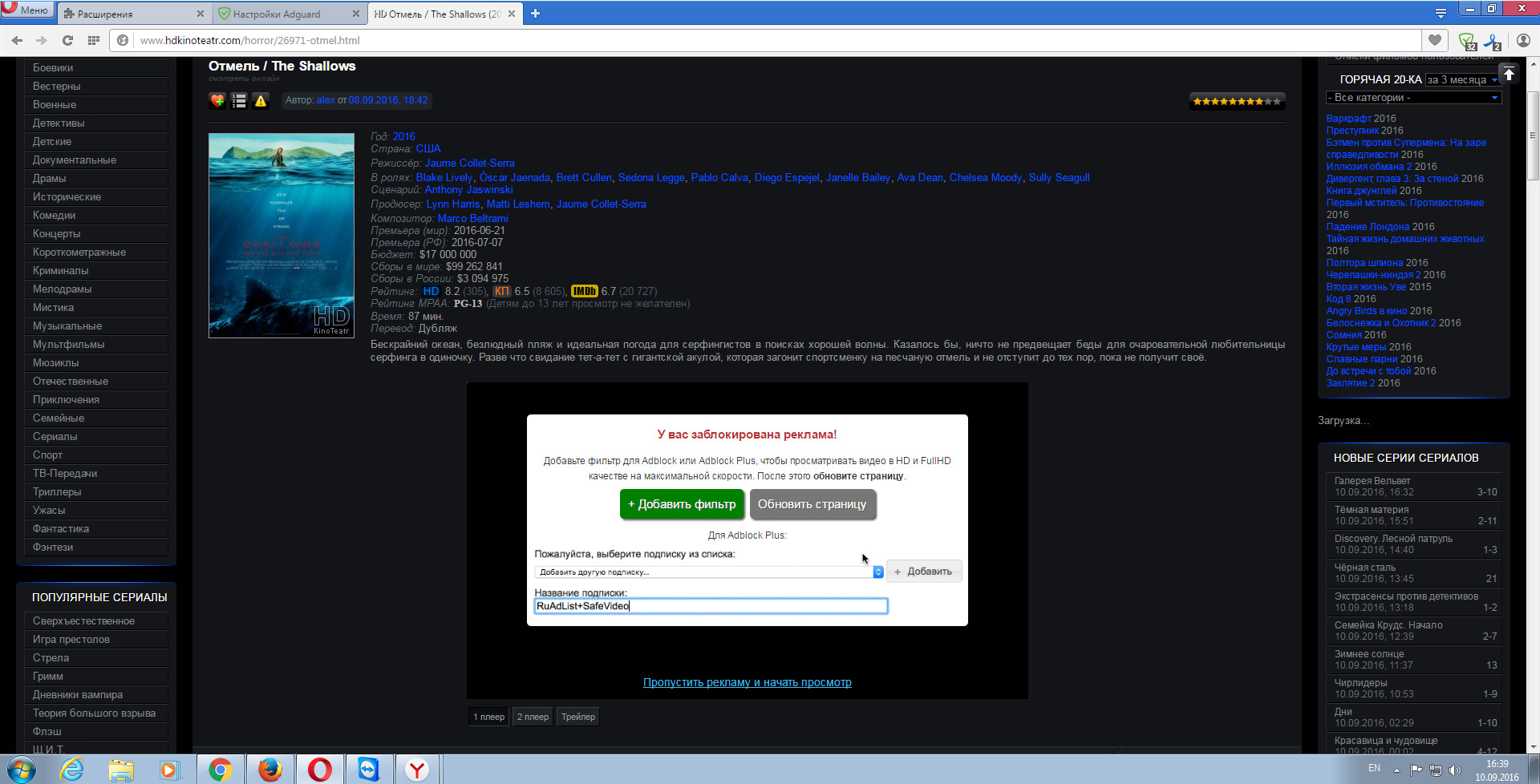
Task: Open Opera Speed Dial grid icon
Action: pyautogui.click(x=94, y=40)
